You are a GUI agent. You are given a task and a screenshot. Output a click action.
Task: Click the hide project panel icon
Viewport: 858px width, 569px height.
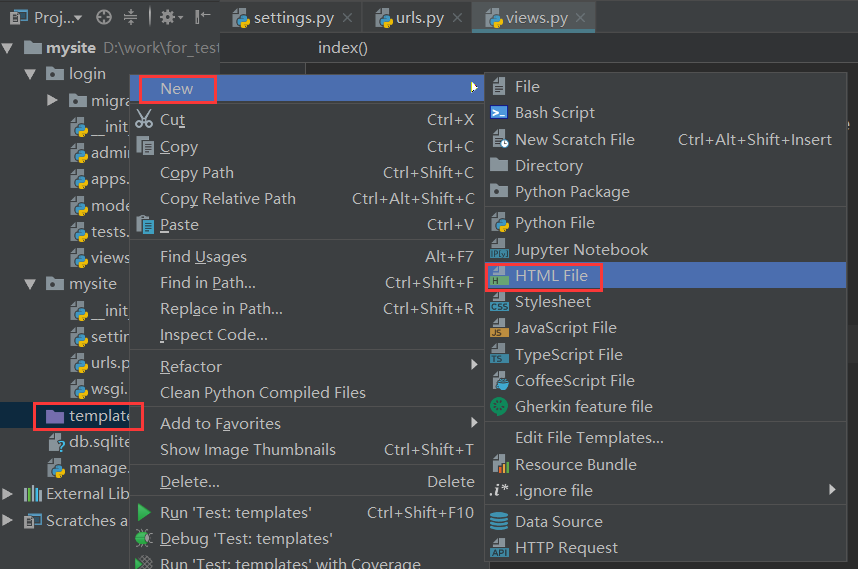(202, 18)
